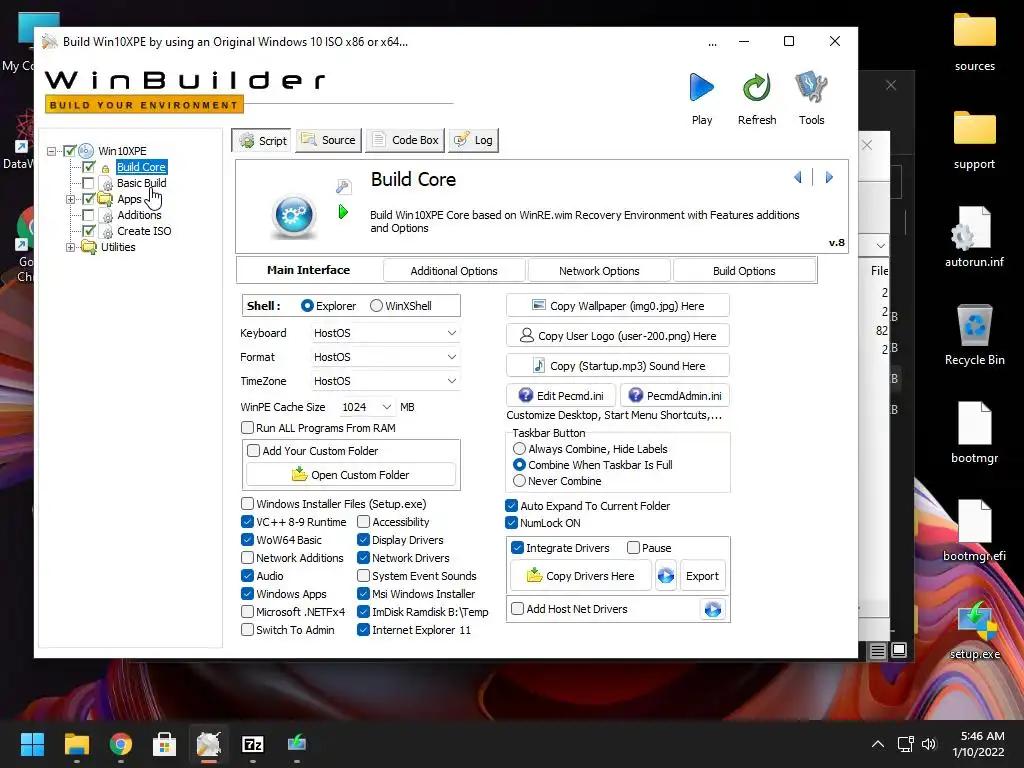Select Additions in the tree
Image resolution: width=1024 pixels, height=768 pixels.
(138, 215)
